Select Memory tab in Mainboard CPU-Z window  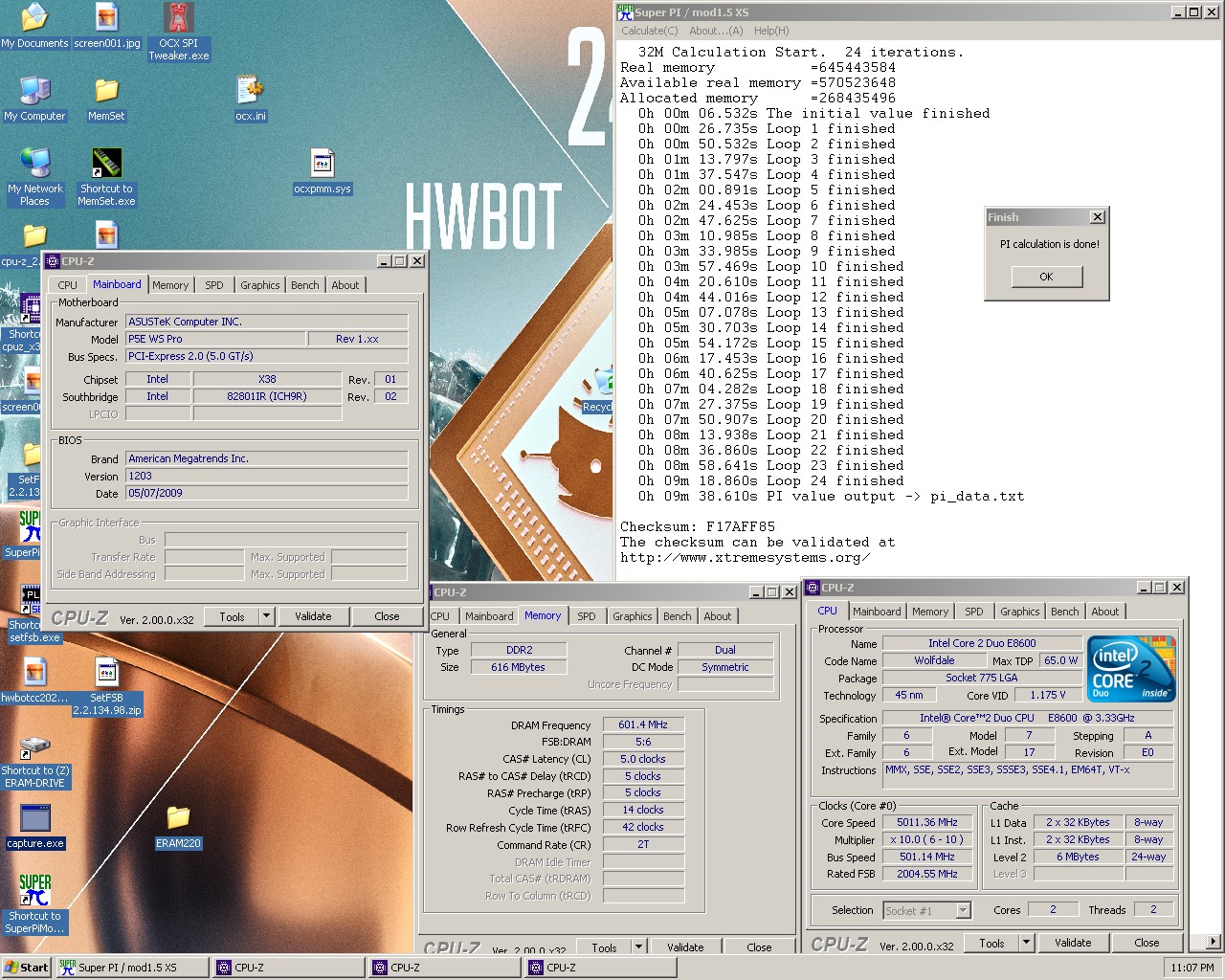click(170, 285)
